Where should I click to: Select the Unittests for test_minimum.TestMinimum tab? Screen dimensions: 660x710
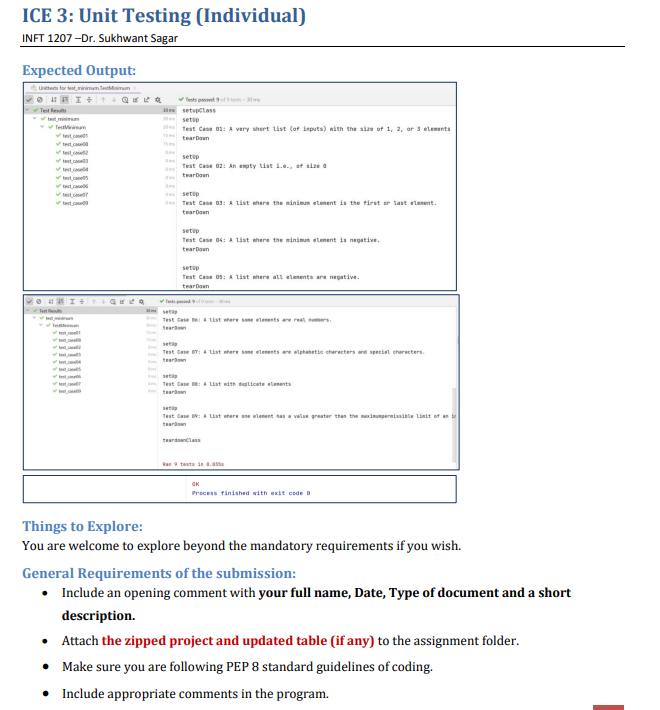pos(84,88)
